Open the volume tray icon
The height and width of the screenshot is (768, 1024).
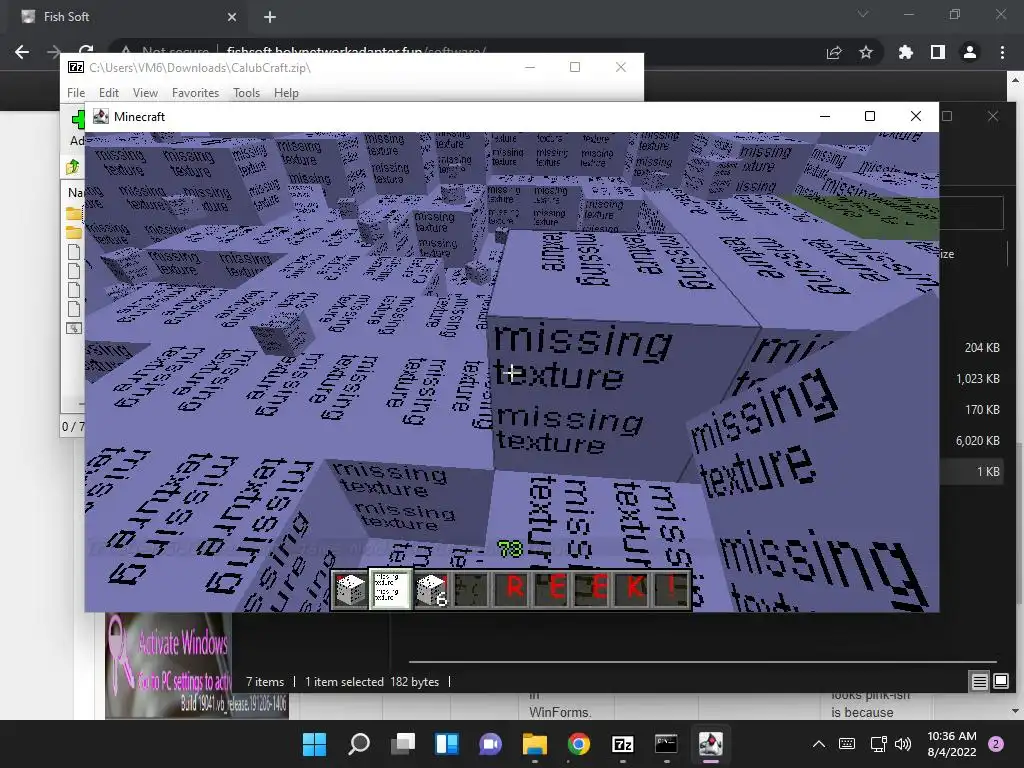coord(903,744)
